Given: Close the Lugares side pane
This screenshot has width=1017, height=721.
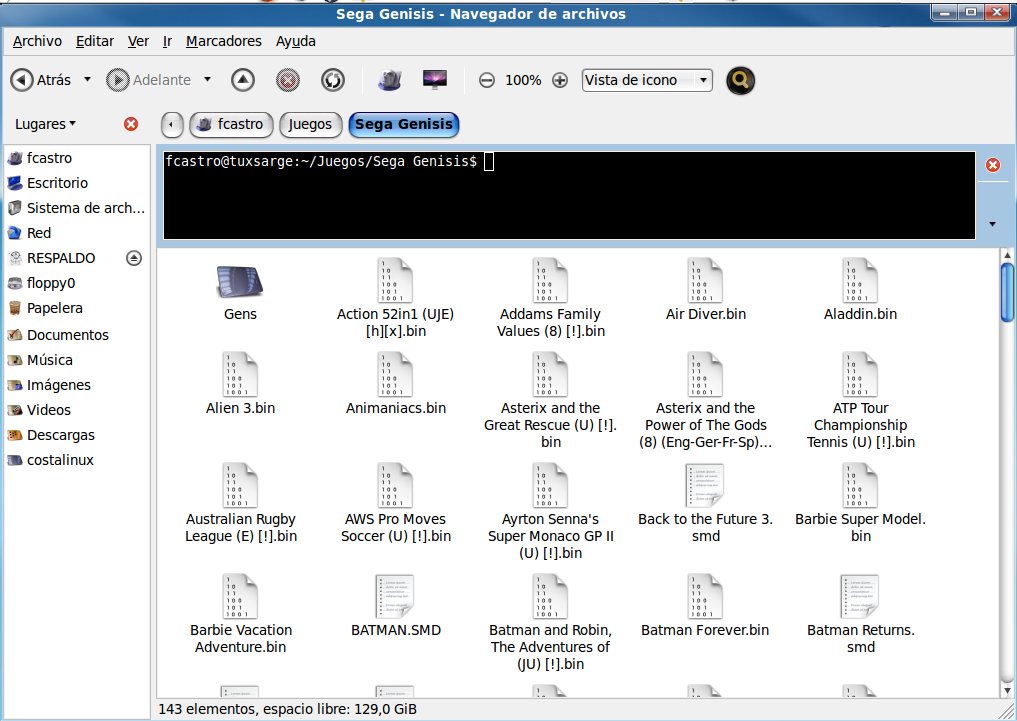Looking at the screenshot, I should [x=131, y=124].
